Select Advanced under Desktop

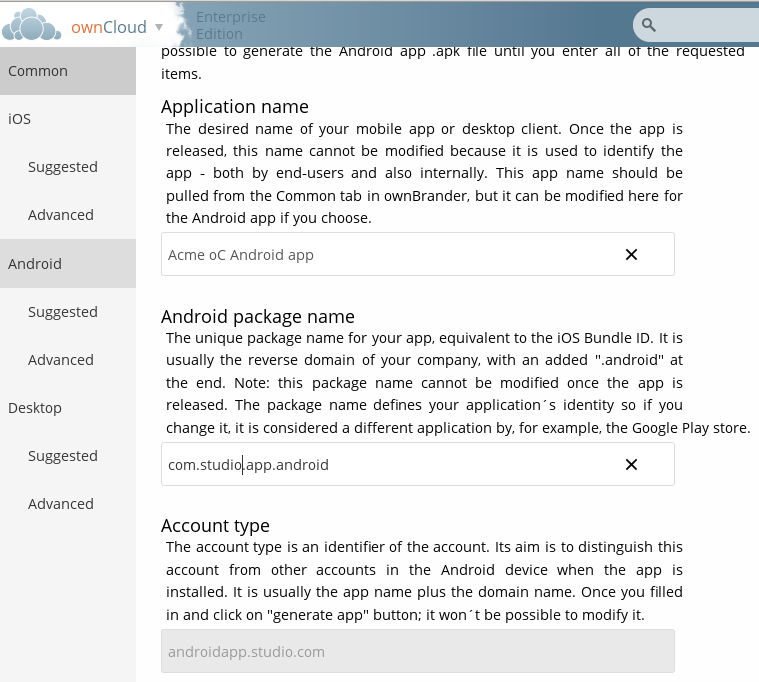61,504
